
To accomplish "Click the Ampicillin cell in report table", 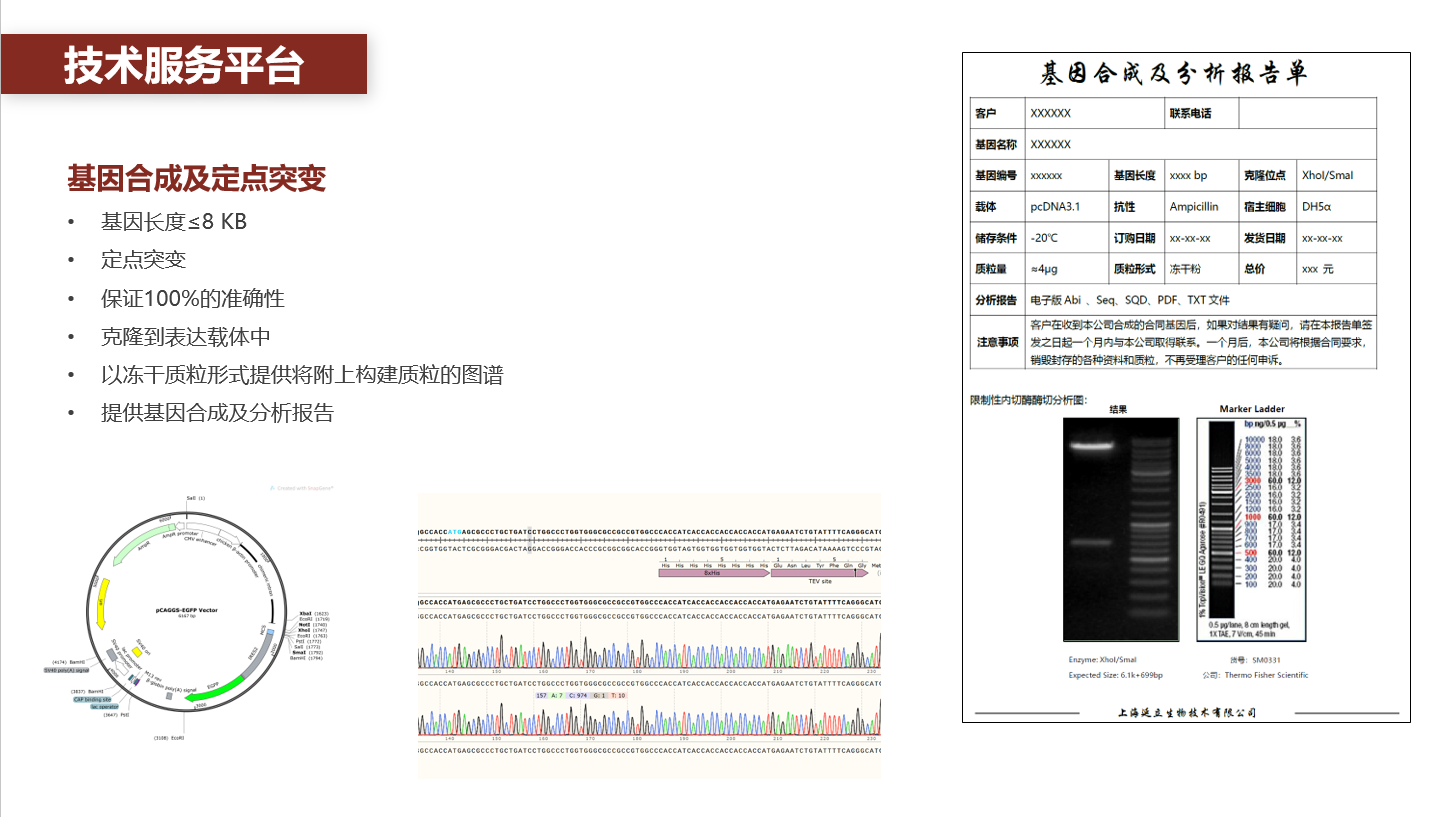I will point(1194,207).
